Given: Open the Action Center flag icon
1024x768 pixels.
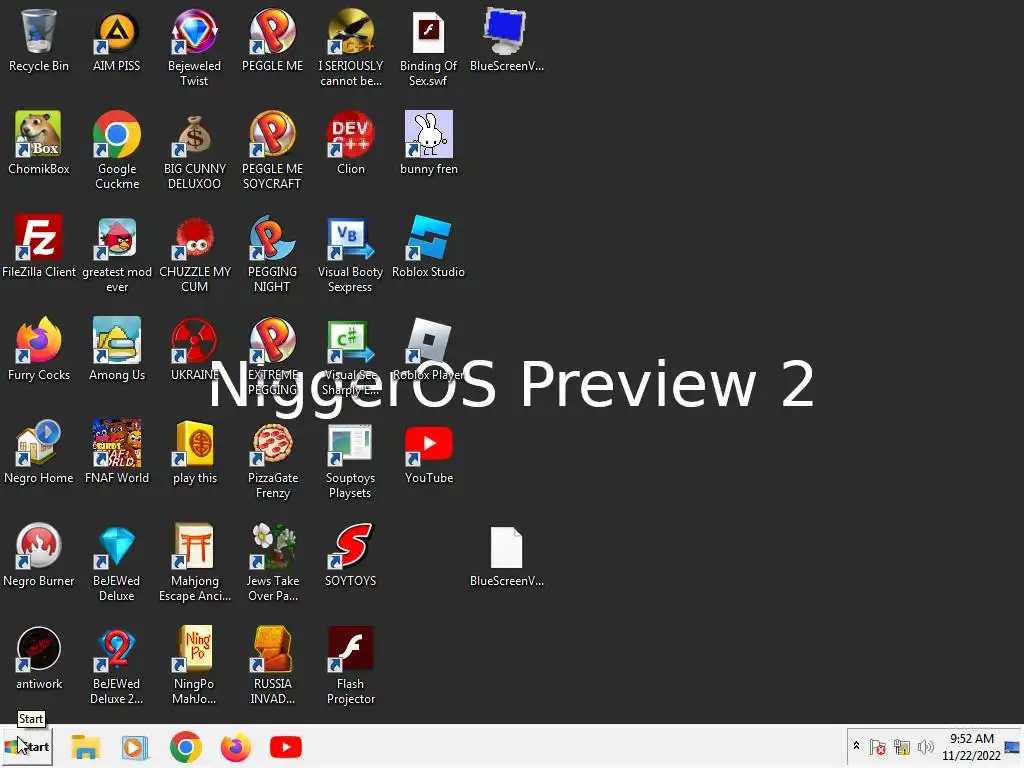Looking at the screenshot, I should tap(878, 746).
